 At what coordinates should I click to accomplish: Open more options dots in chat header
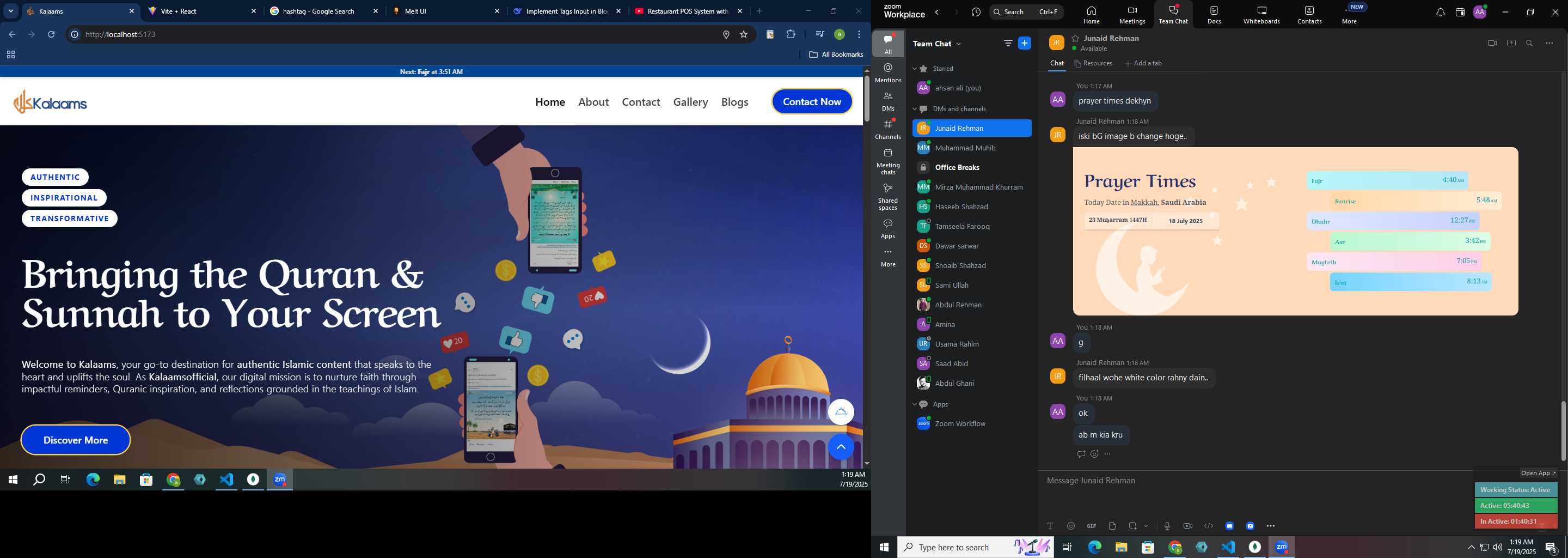pyautogui.click(x=1549, y=43)
